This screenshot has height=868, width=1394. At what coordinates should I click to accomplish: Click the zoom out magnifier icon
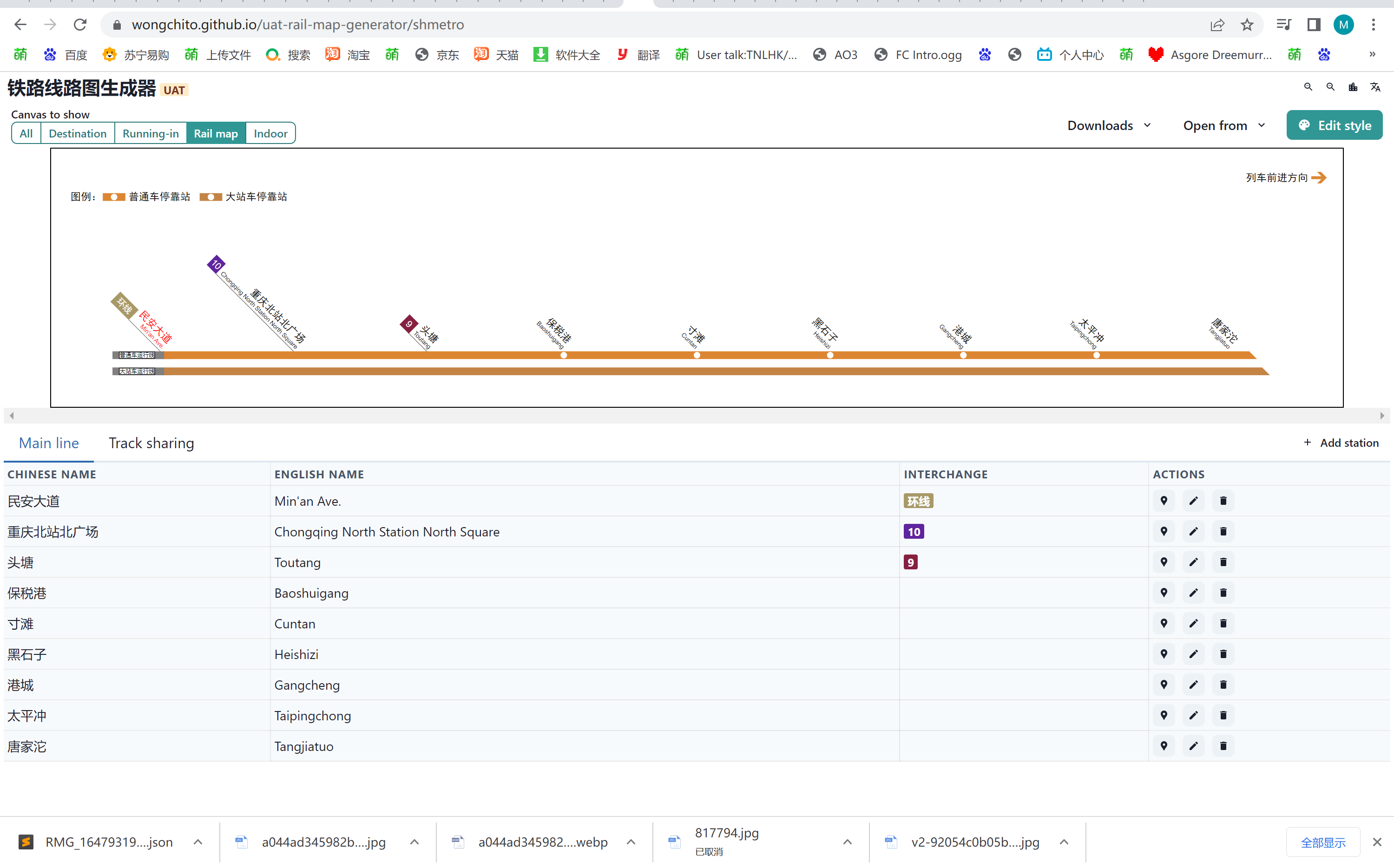click(x=1330, y=87)
